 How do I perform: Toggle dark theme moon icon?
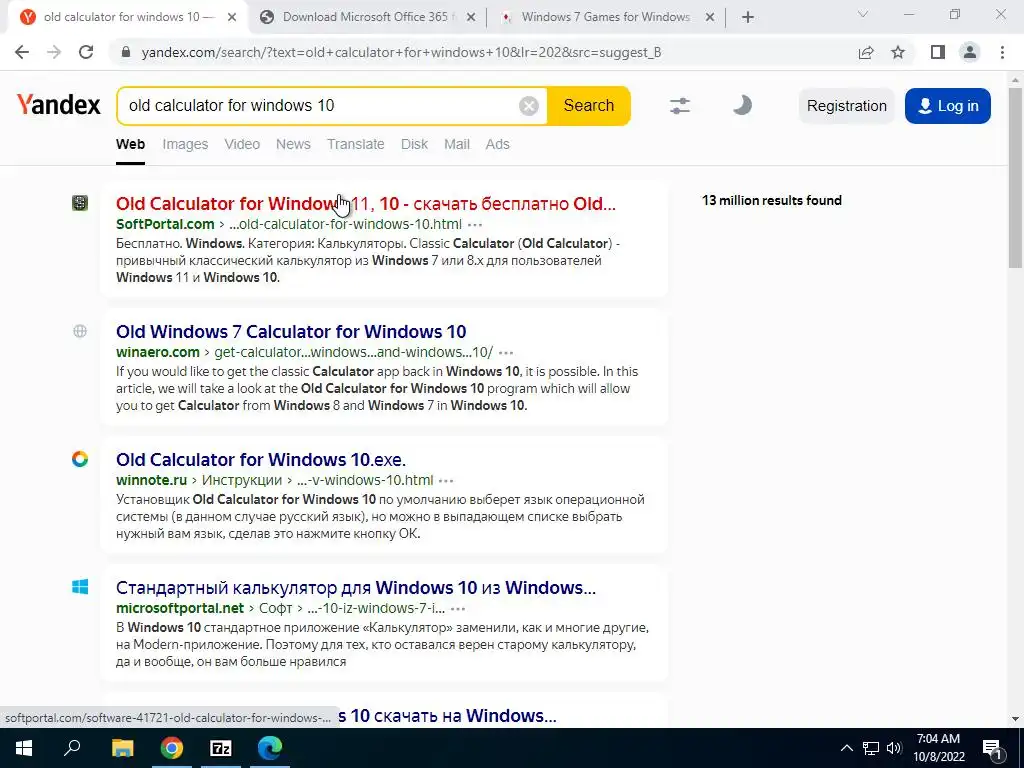(742, 104)
